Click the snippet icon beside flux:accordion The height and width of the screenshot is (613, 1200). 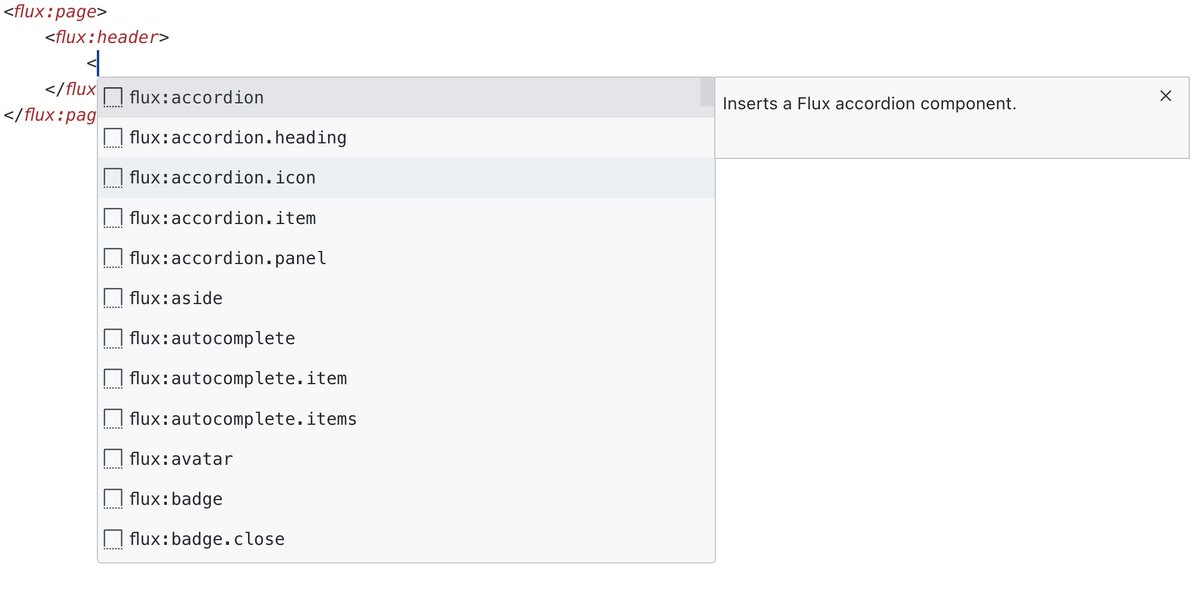click(x=113, y=98)
